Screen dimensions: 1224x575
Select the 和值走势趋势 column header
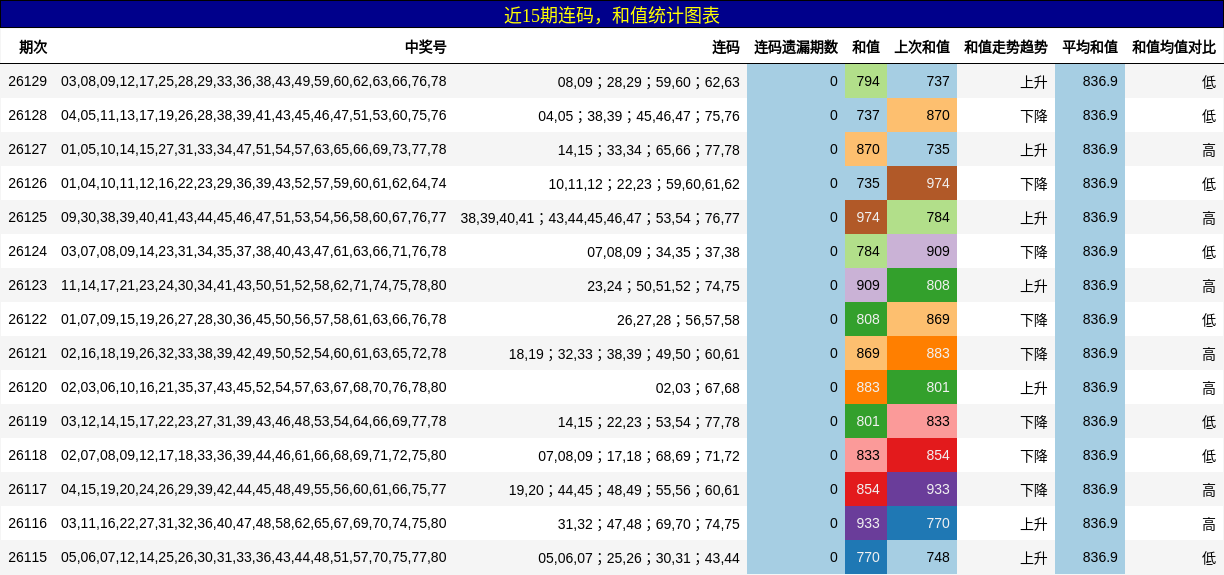(x=1006, y=47)
